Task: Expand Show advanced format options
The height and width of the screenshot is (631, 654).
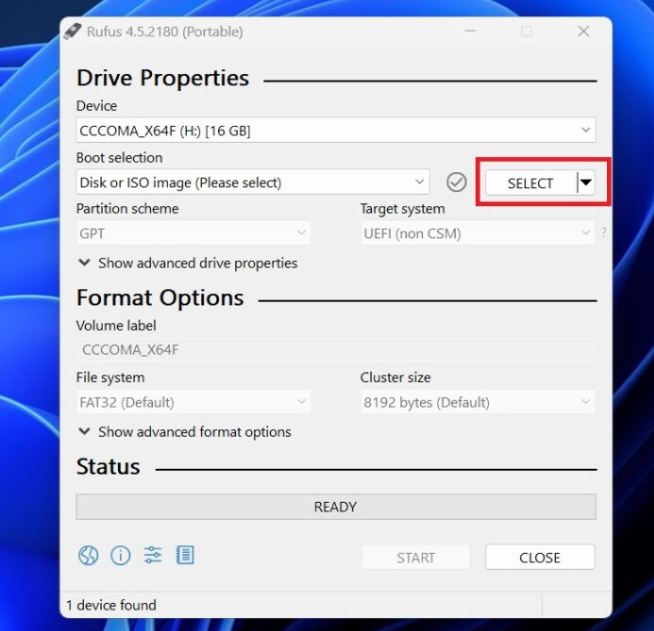Action: [x=185, y=432]
